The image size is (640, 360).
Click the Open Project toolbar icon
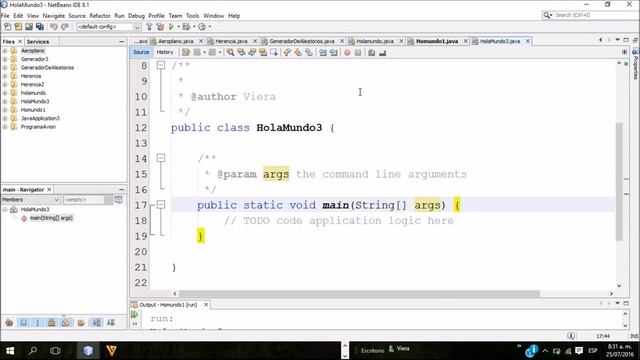pyautogui.click(x=29, y=27)
